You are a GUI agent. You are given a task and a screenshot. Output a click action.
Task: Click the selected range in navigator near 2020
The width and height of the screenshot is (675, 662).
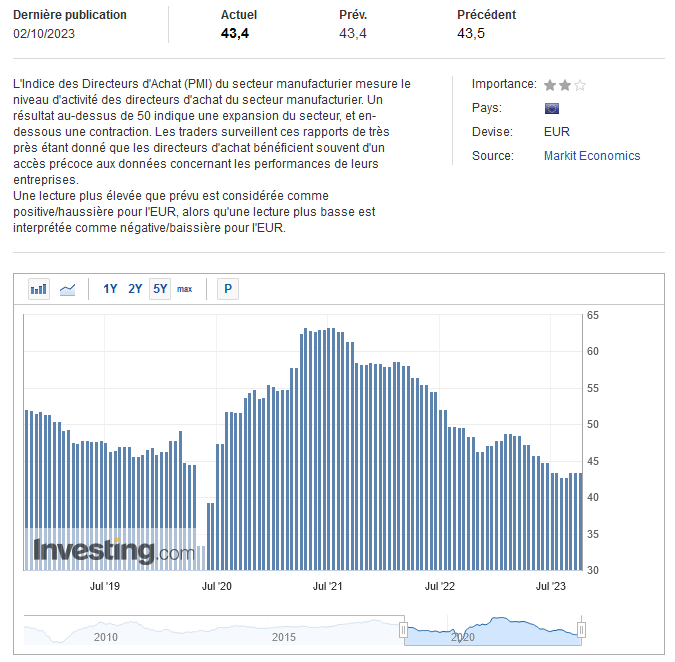pos(490,631)
